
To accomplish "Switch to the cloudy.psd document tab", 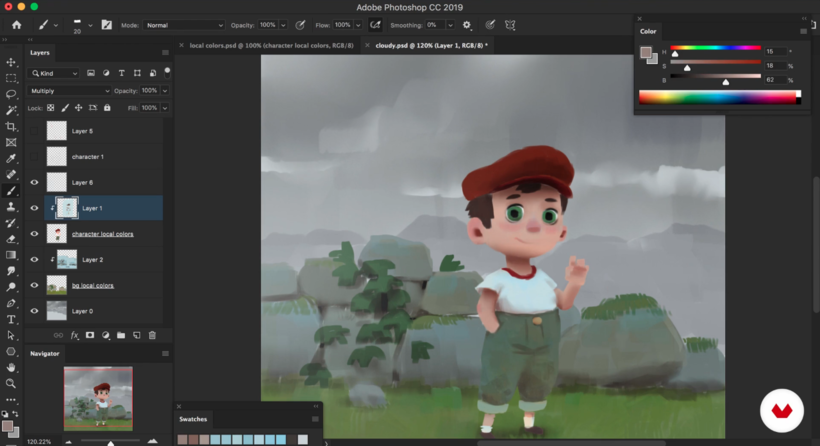I will [431, 45].
